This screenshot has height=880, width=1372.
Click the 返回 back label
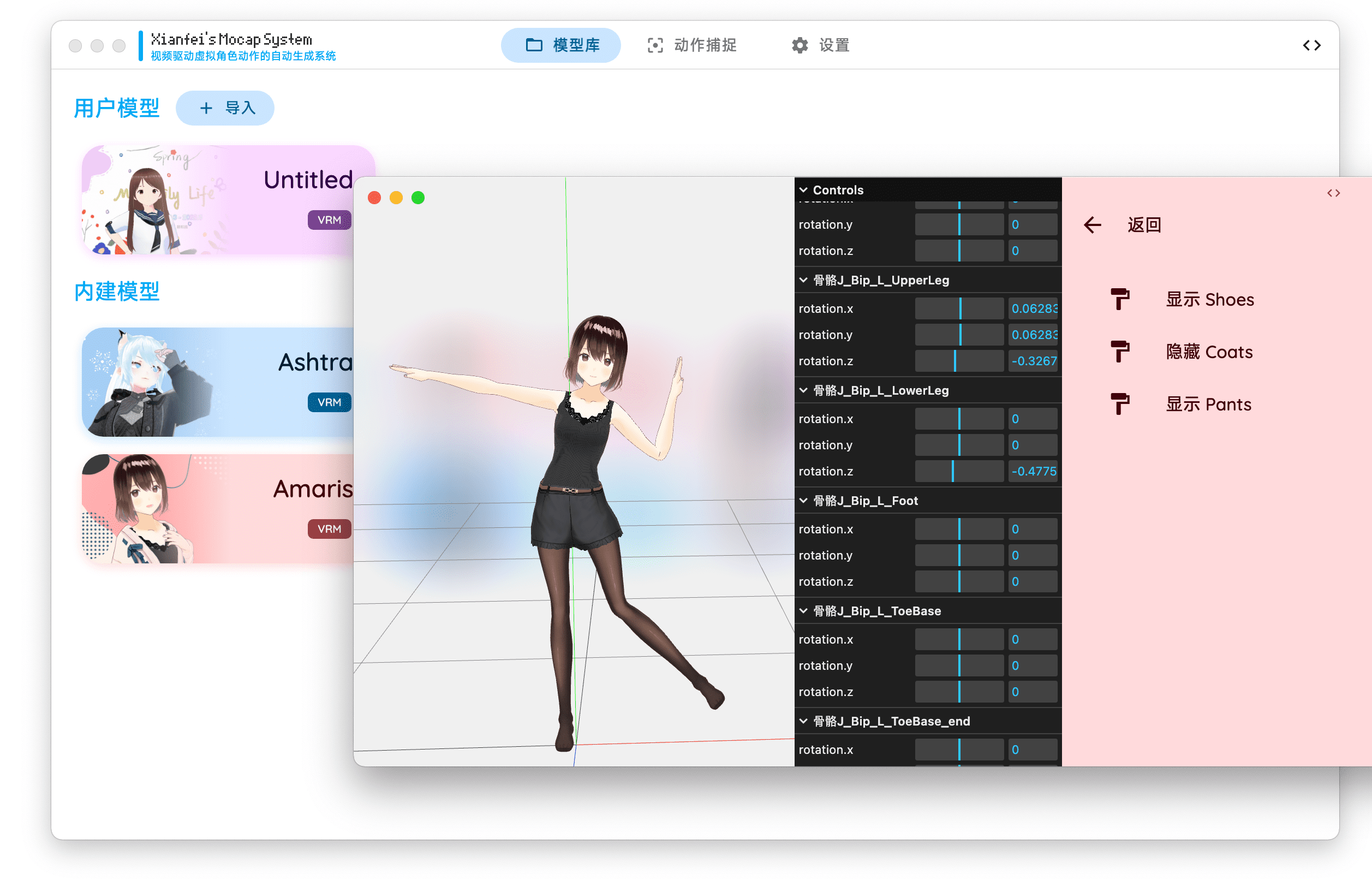pos(1144,224)
